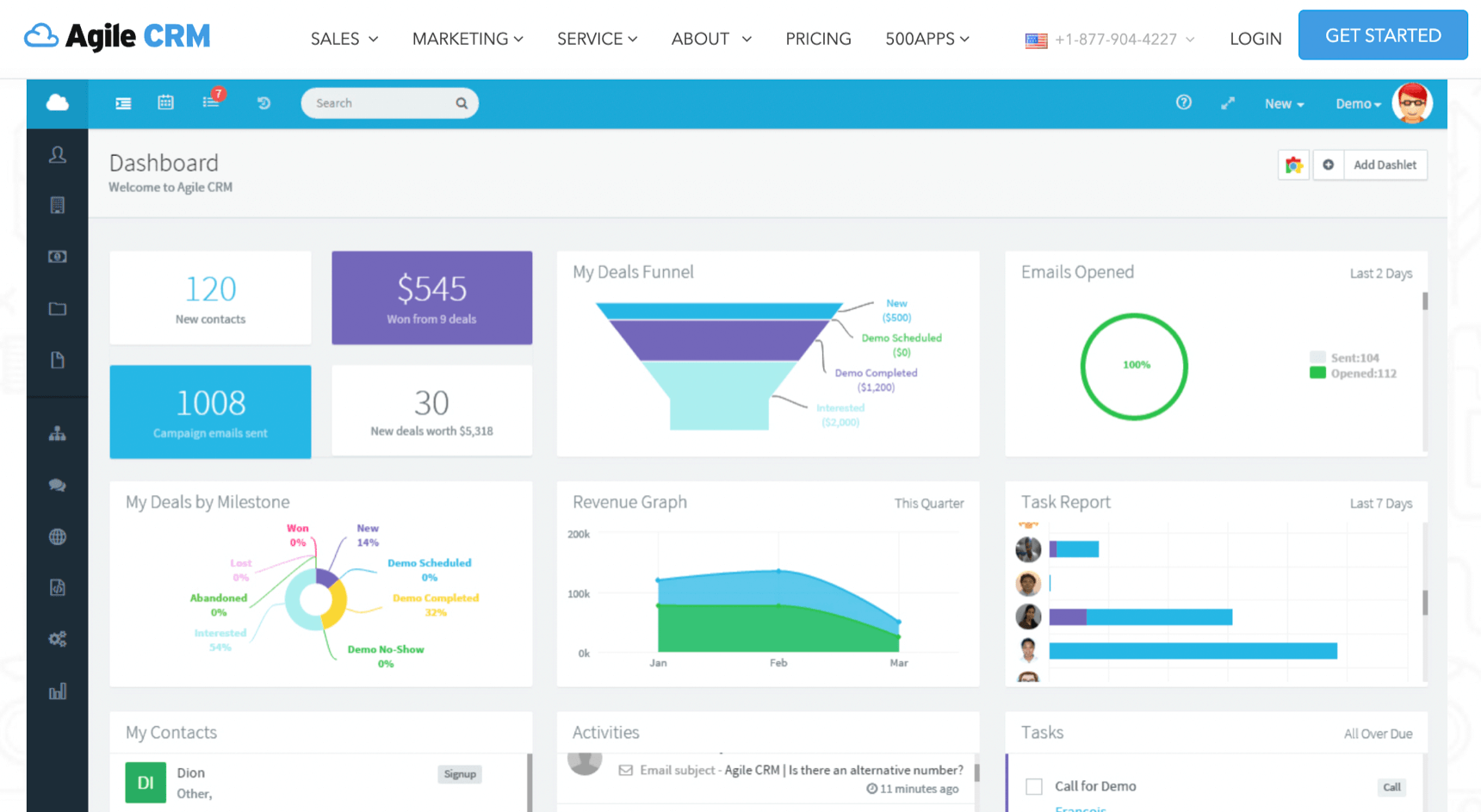
Task: Open the cloud home icon in sidebar
Action: pos(58,103)
